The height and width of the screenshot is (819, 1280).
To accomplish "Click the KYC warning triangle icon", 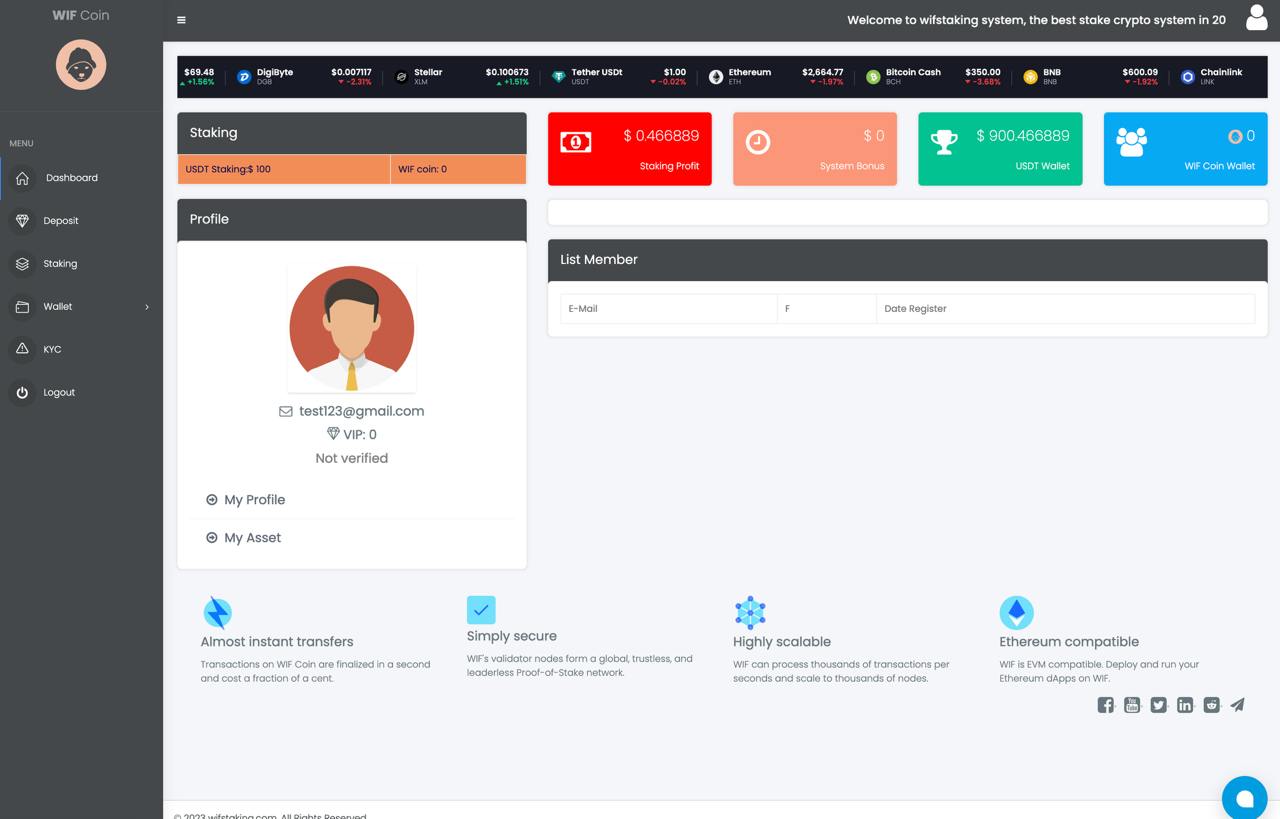I will [x=22, y=349].
